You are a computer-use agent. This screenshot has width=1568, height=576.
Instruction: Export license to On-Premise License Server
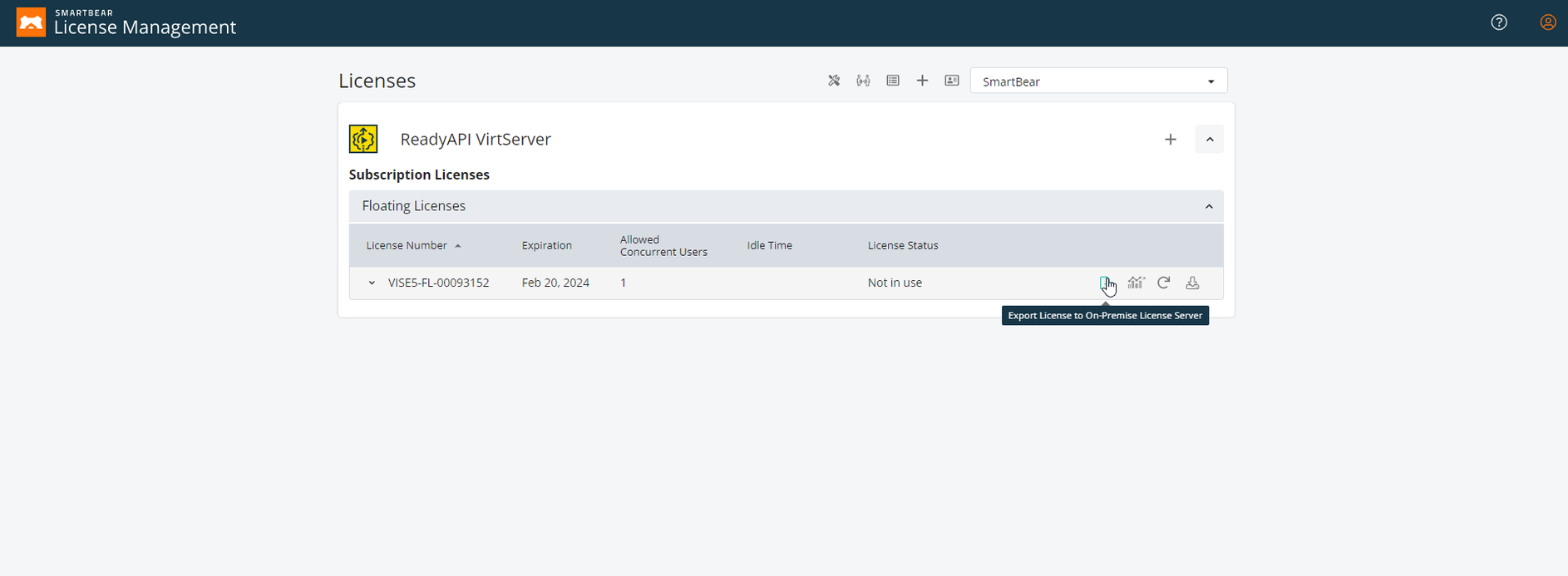[x=1105, y=283]
